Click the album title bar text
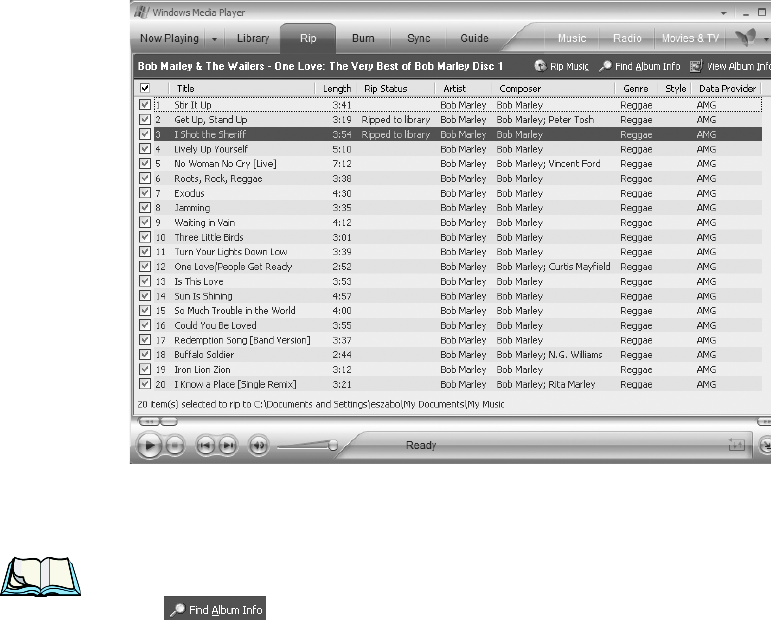The image size is (771, 620). pos(320,66)
